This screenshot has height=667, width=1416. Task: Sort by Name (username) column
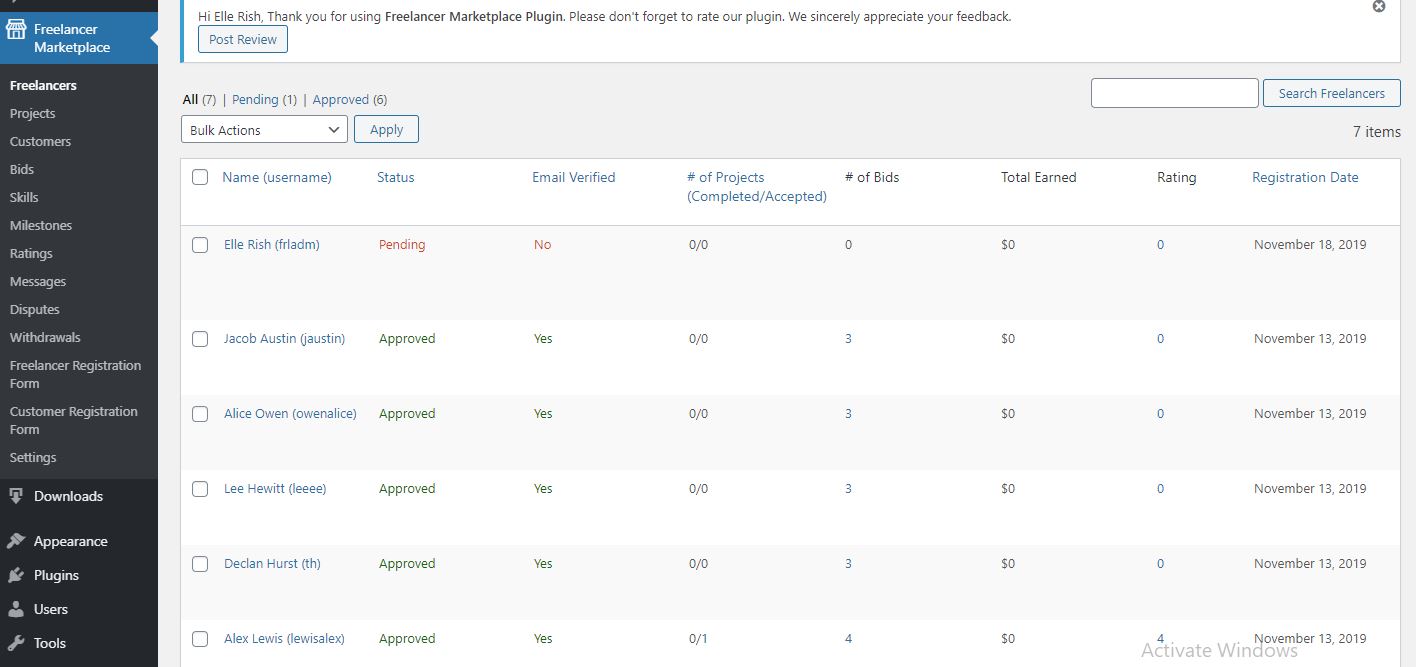tap(277, 177)
